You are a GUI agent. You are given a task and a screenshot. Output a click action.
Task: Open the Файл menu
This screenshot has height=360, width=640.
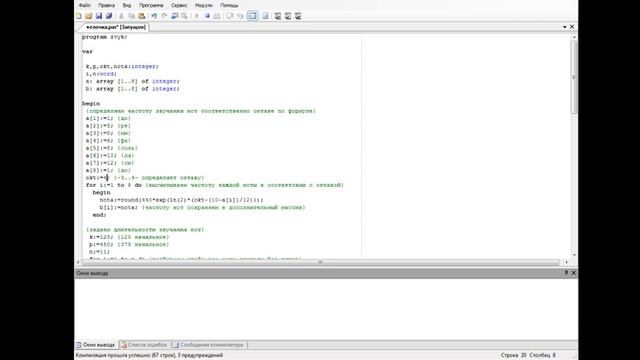tap(84, 5)
